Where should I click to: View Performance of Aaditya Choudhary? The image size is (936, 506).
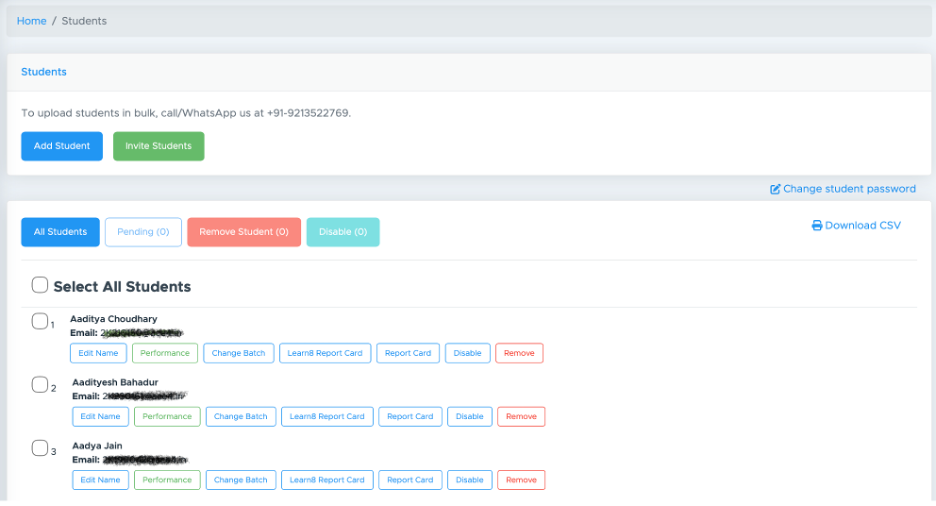[165, 353]
